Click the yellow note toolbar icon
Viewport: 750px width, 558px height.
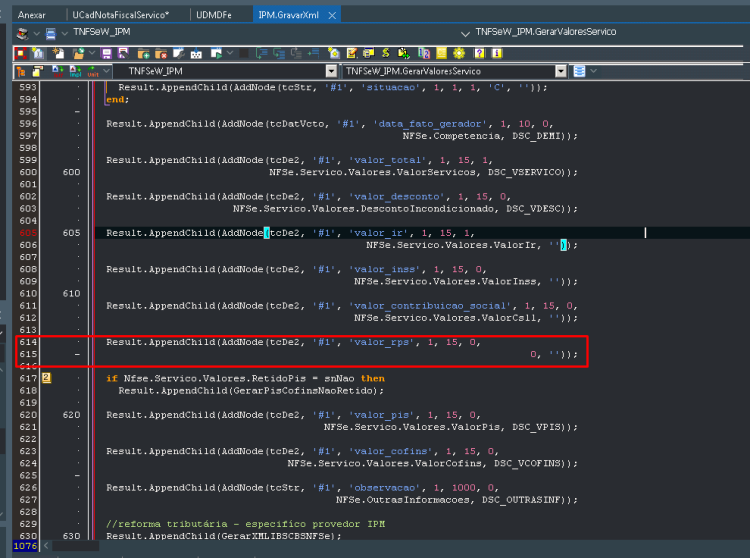pyautogui.click(x=441, y=53)
